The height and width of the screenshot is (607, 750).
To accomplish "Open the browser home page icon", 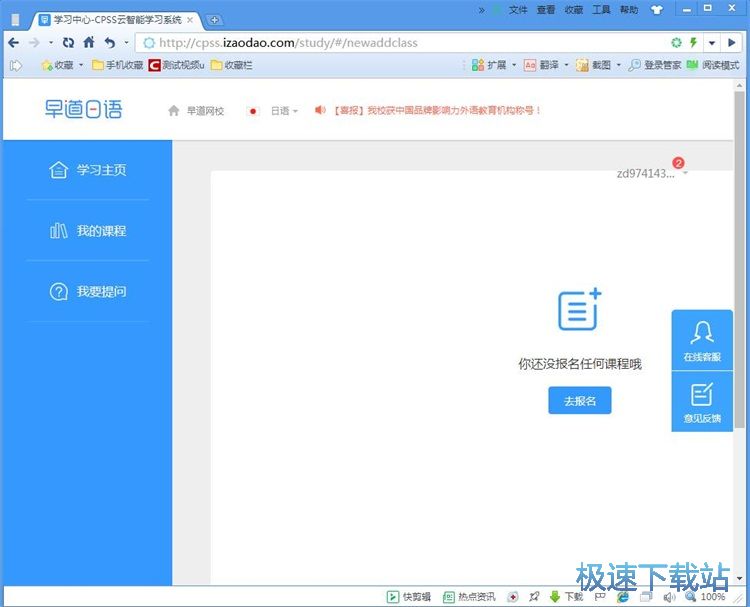I will coord(89,42).
